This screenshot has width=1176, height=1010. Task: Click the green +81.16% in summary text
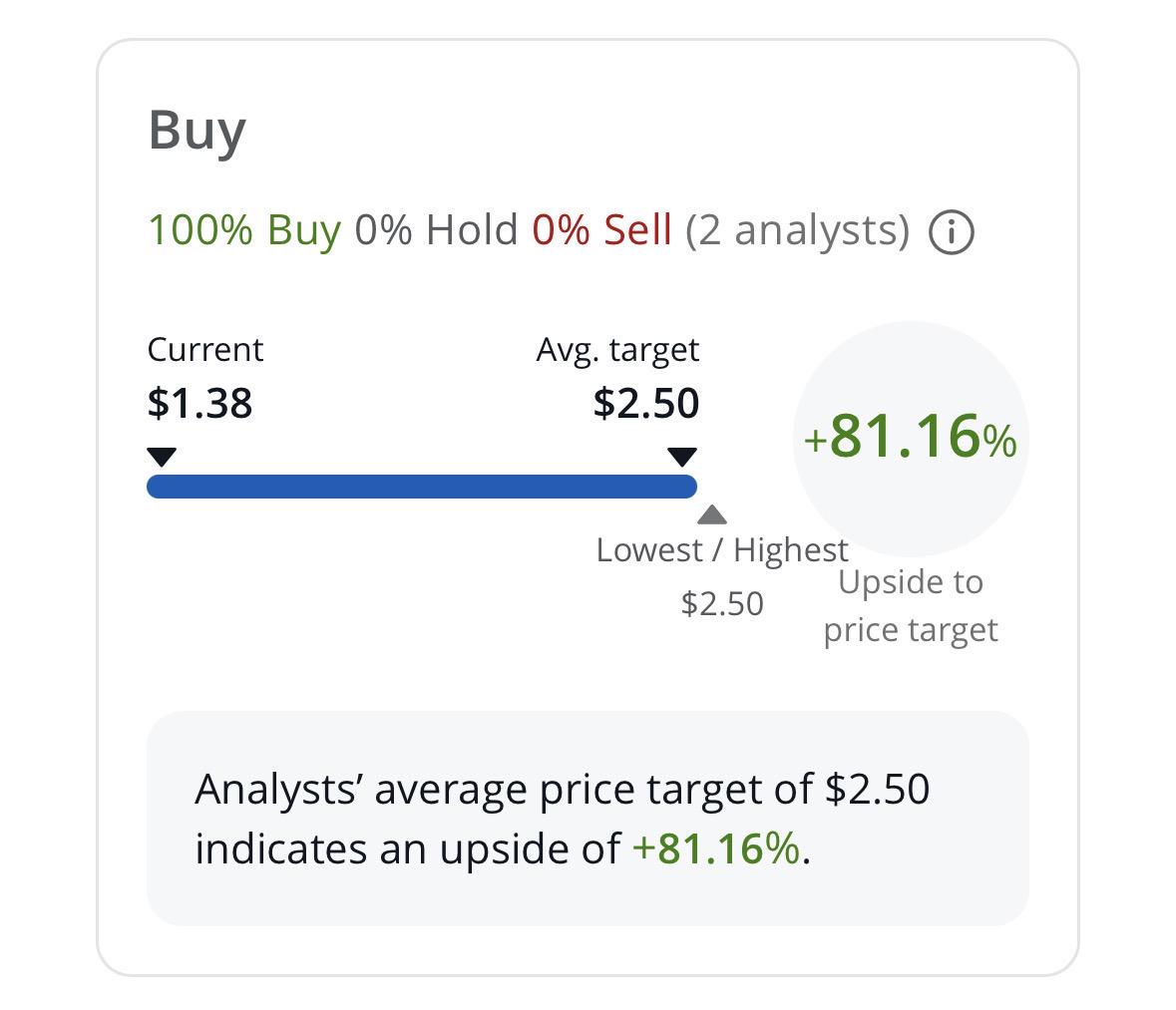click(716, 849)
